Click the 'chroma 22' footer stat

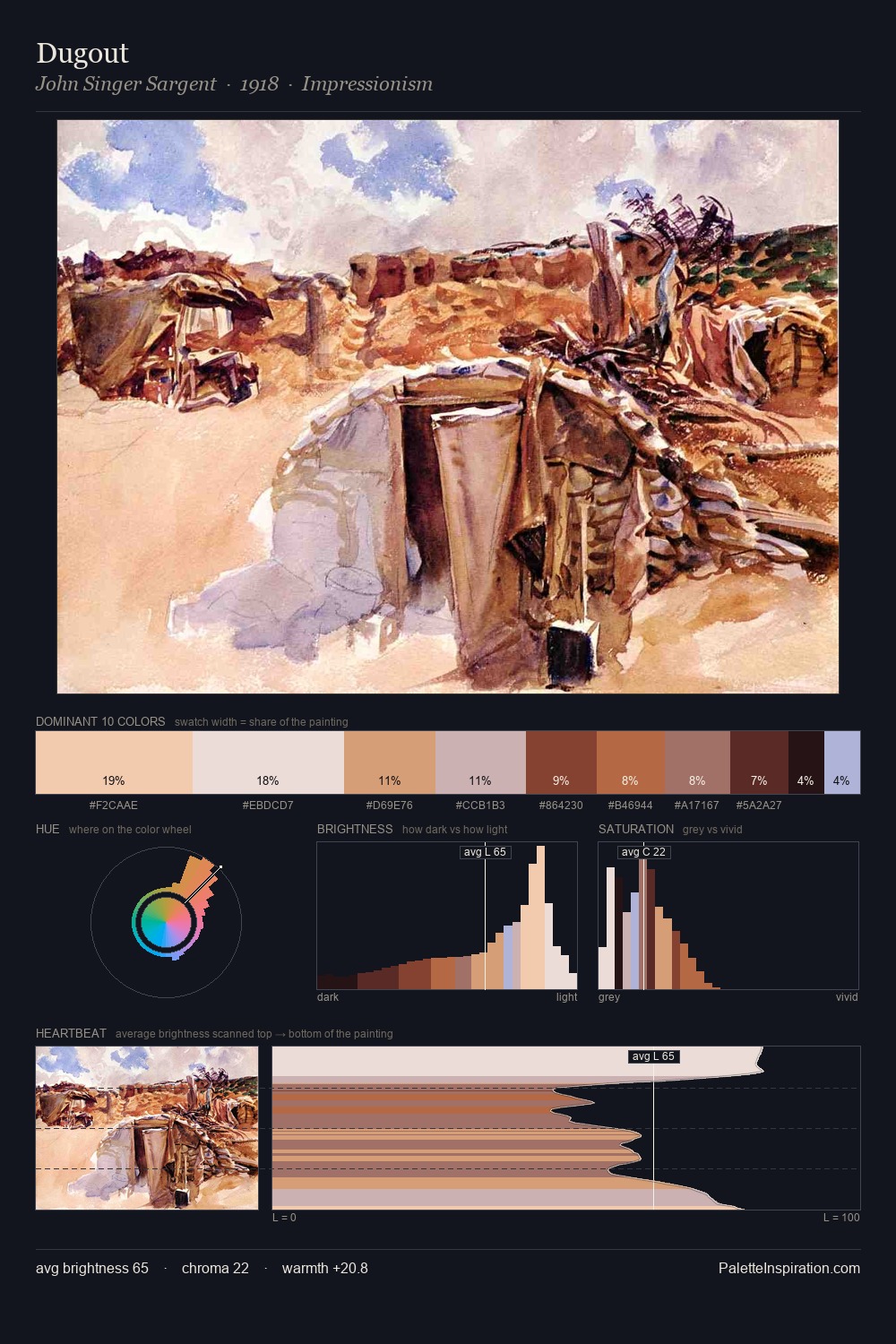tap(215, 1268)
